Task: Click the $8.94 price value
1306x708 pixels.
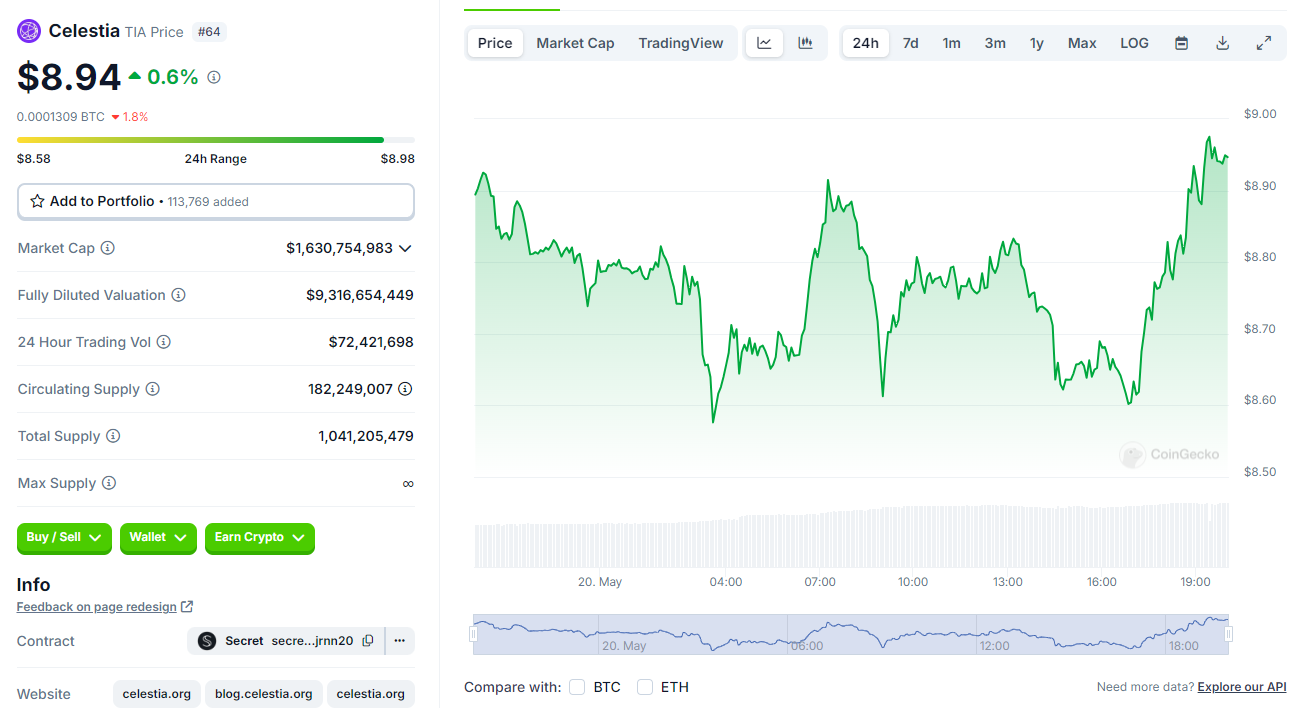Action: point(69,77)
